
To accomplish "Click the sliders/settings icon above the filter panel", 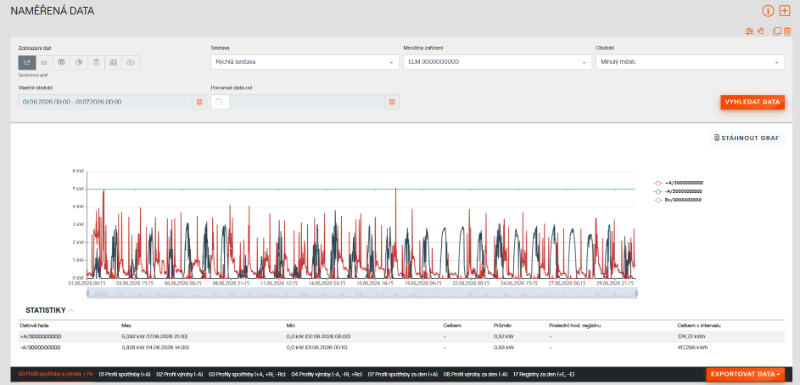I will [x=749, y=31].
